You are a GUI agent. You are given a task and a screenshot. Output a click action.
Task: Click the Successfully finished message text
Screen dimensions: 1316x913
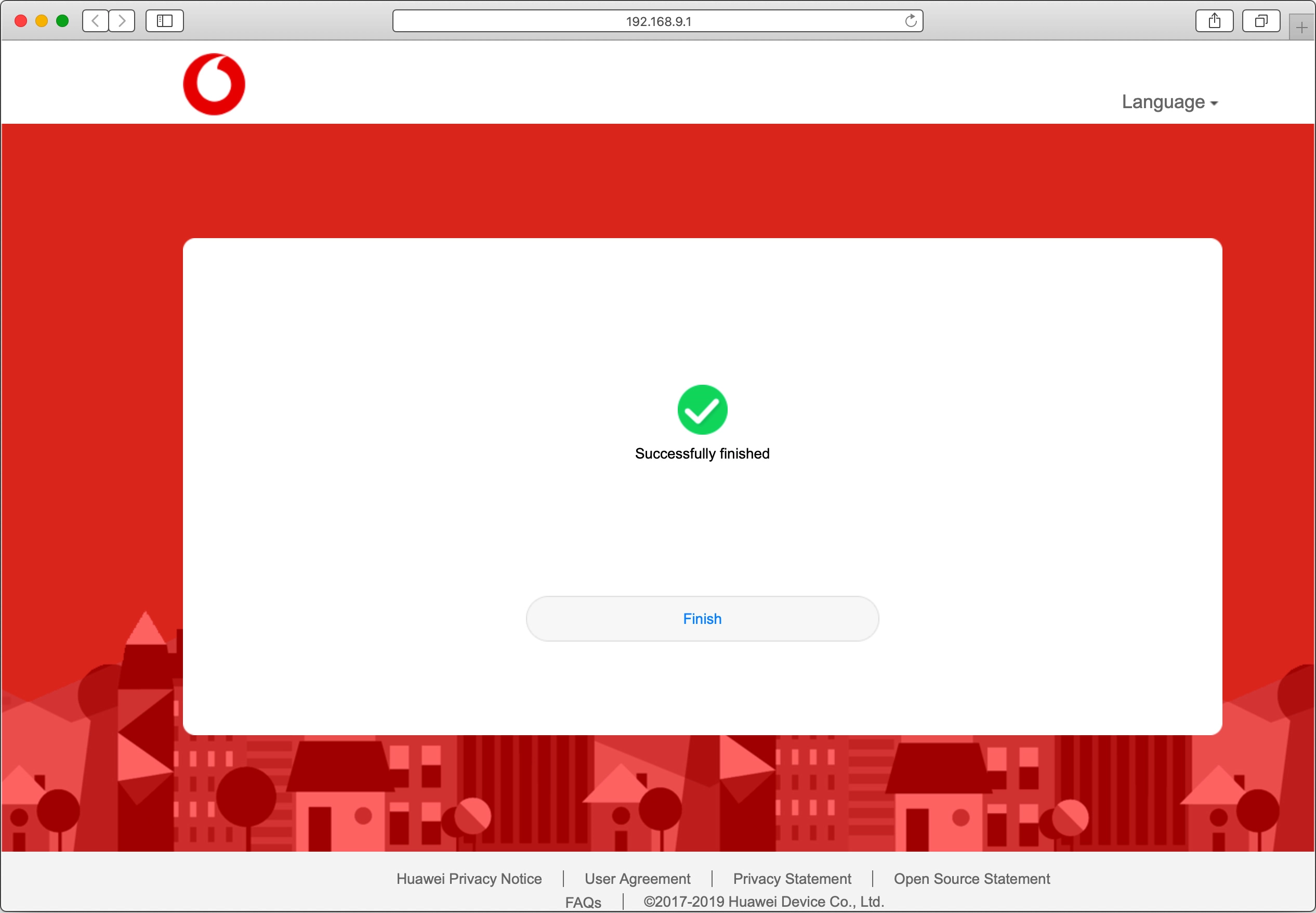pyautogui.click(x=702, y=453)
